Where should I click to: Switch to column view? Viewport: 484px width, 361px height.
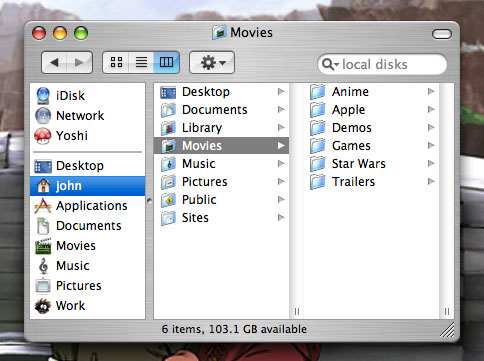pyautogui.click(x=166, y=62)
